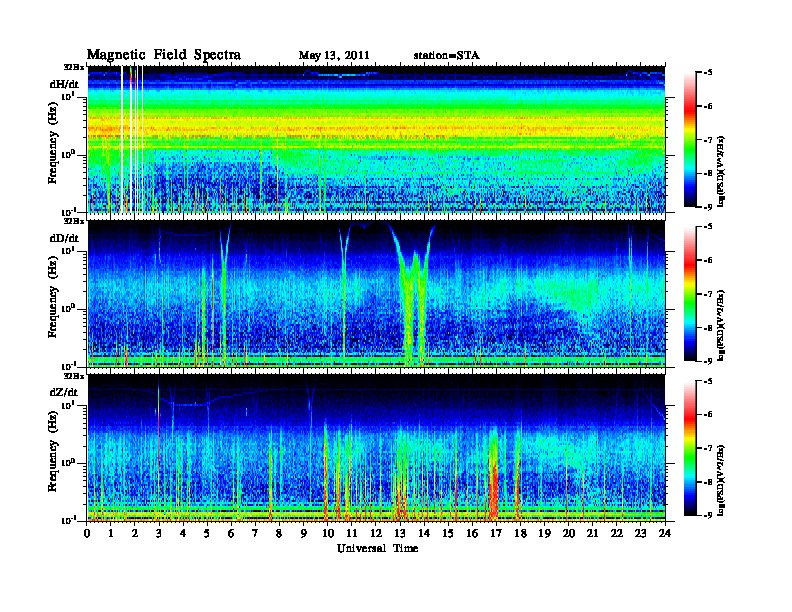Viewport: 792px width, 612px height.
Task: Click hour tick label "6" on time axis
Action: pyautogui.click(x=231, y=533)
